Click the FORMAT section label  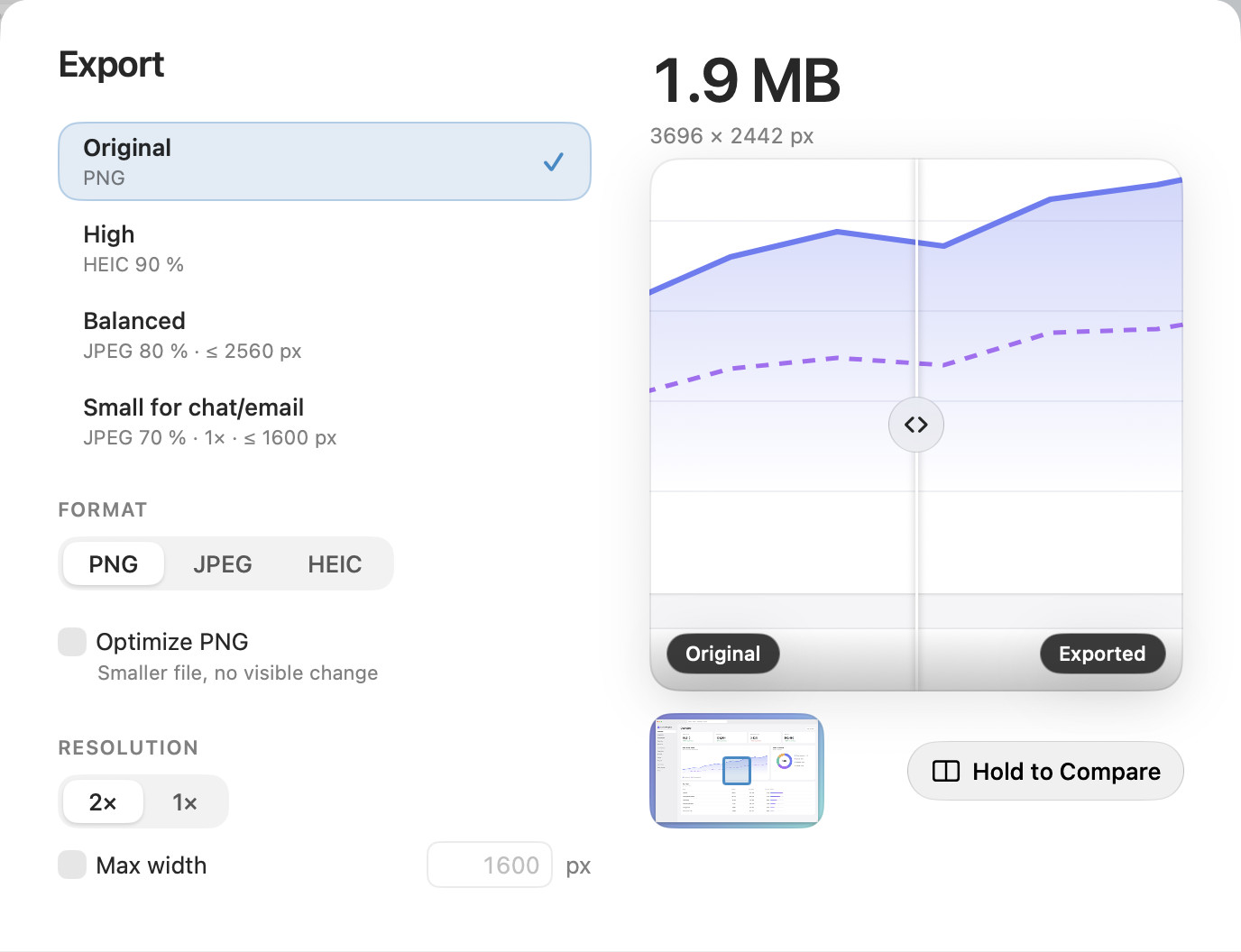click(103, 510)
